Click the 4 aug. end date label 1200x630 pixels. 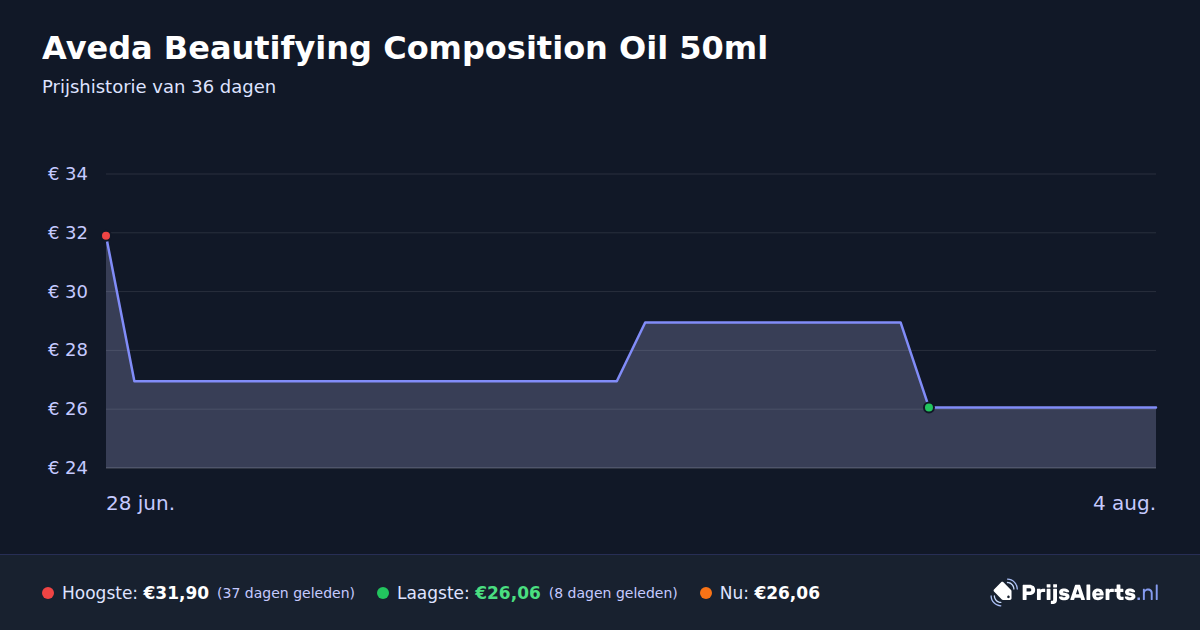[x=1124, y=503]
